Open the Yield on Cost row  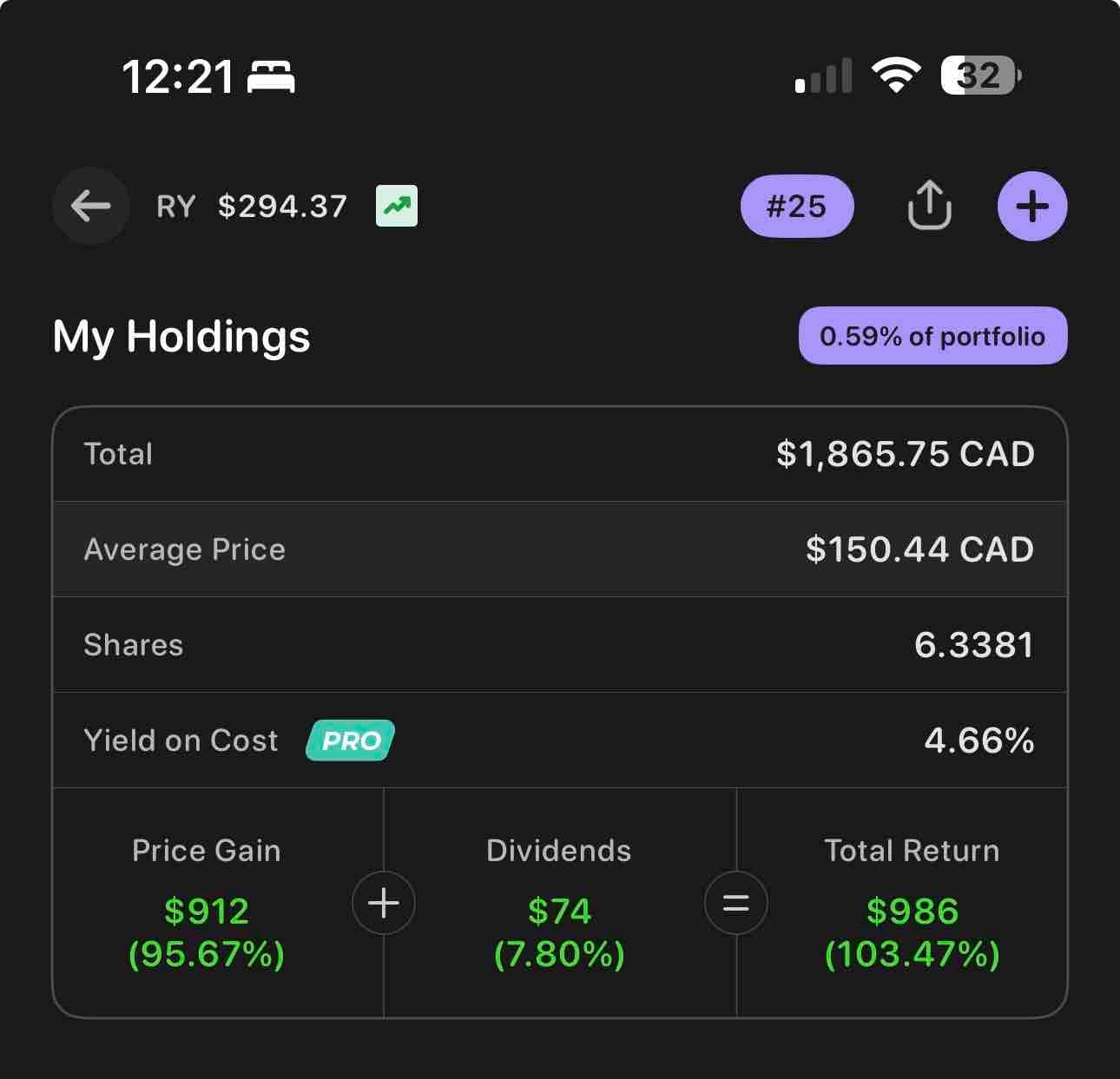[560, 740]
